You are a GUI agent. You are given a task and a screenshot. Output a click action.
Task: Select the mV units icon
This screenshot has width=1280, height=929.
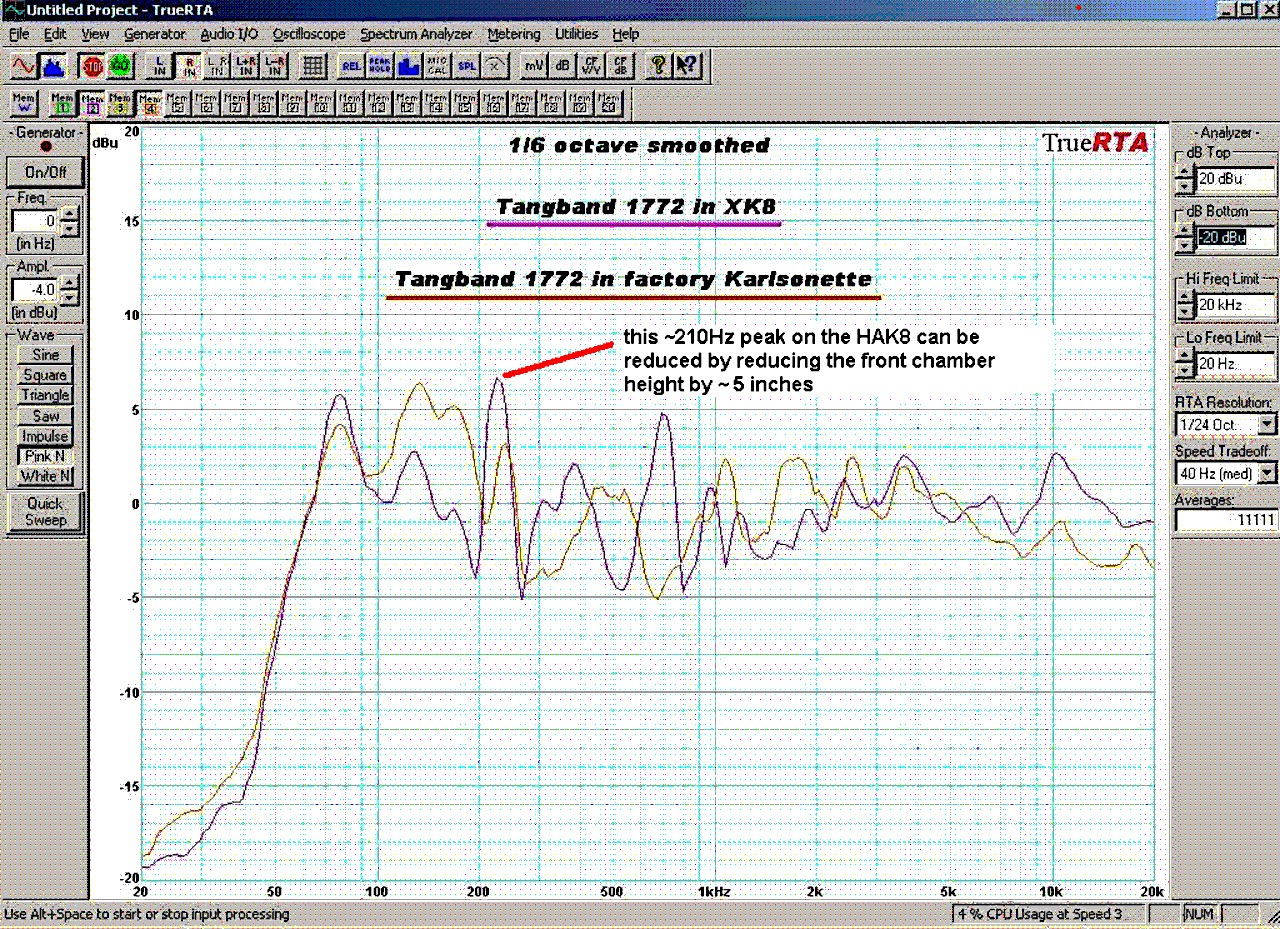pyautogui.click(x=534, y=66)
